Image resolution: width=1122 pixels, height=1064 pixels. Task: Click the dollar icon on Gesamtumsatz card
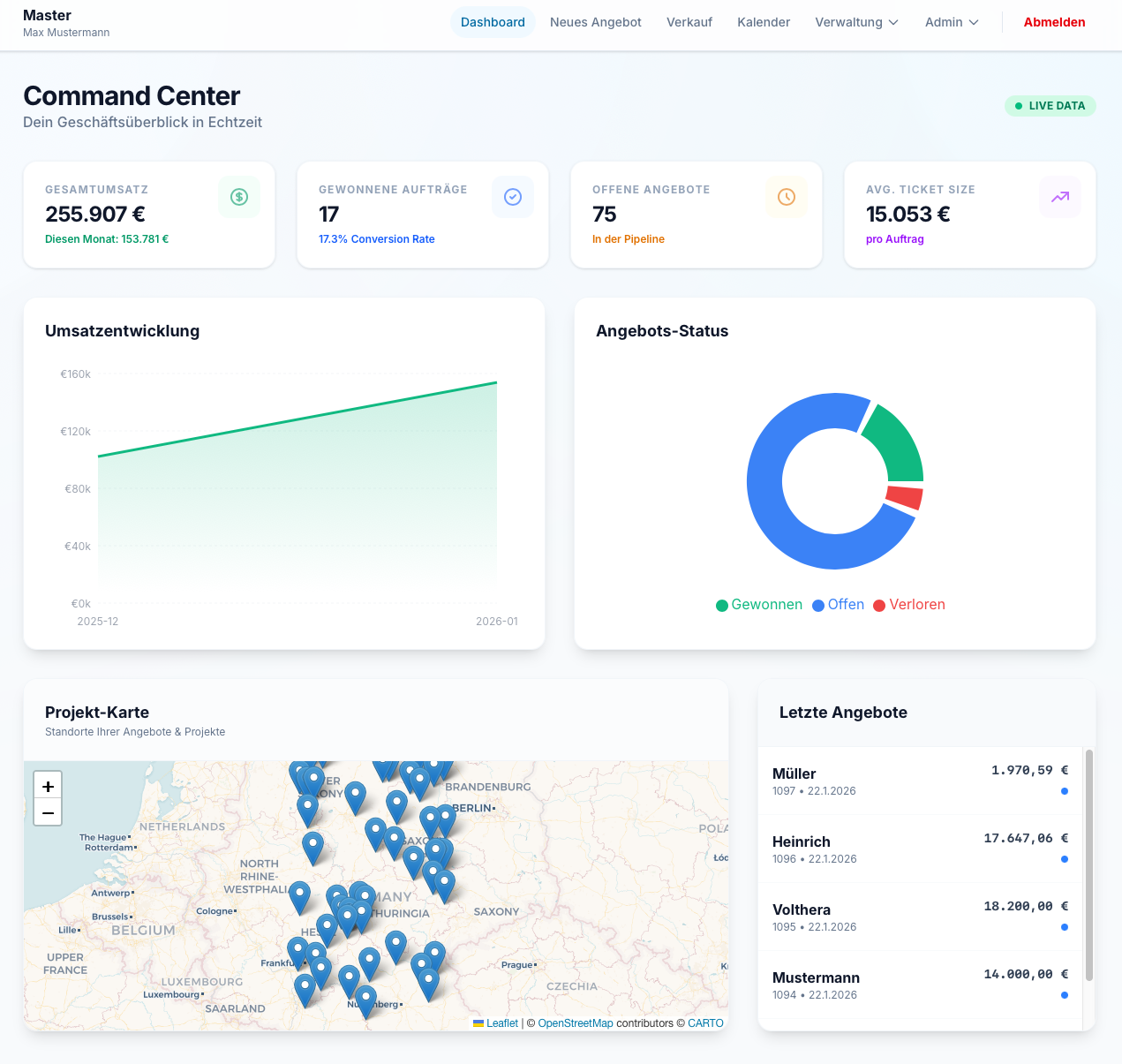(239, 197)
